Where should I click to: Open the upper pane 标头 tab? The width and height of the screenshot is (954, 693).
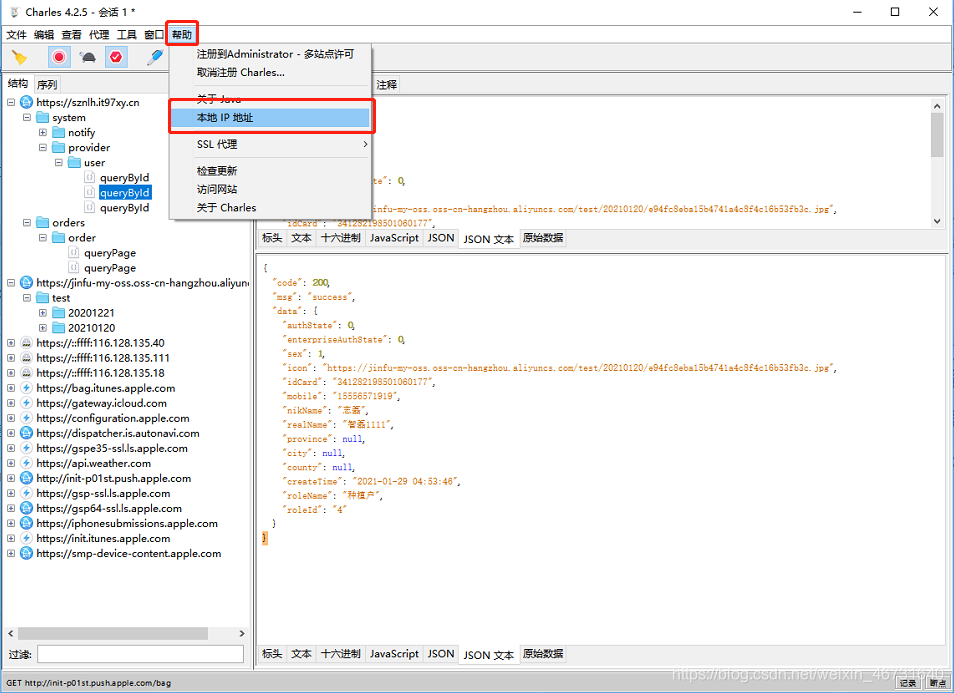pyautogui.click(x=271, y=238)
